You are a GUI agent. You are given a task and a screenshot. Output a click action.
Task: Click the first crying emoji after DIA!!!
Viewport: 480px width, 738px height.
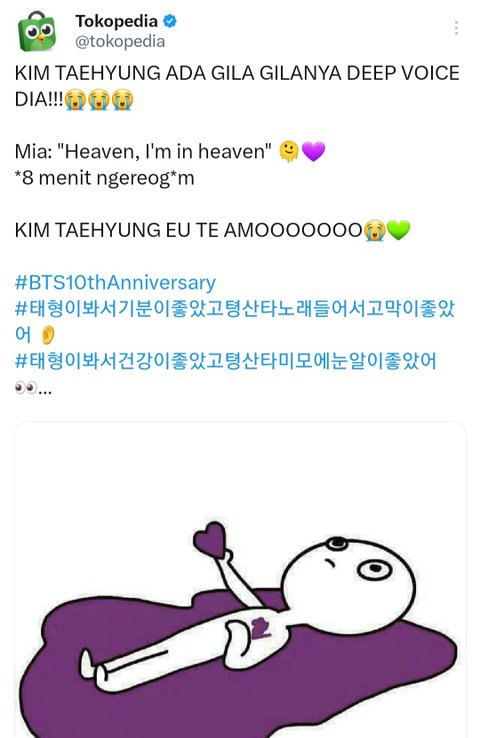75,100
